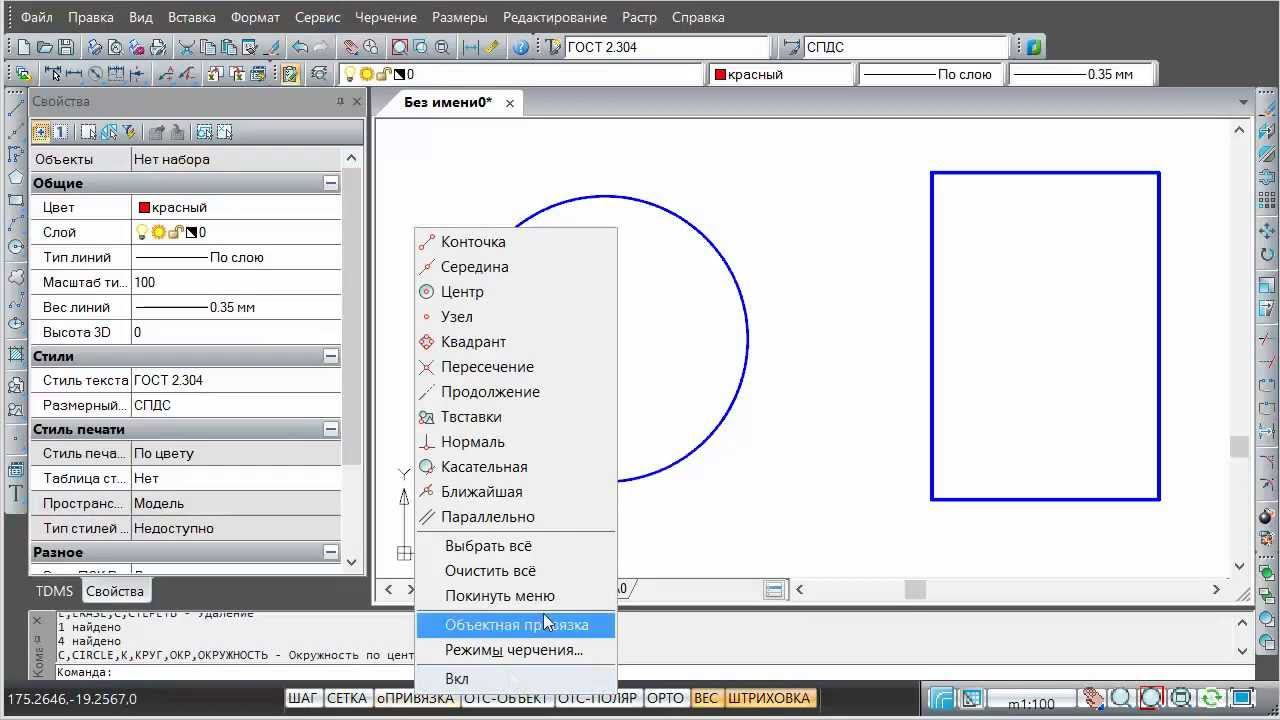Image resolution: width=1280 pixels, height=720 pixels.
Task: Close the Без имени0 document tab
Action: [510, 103]
